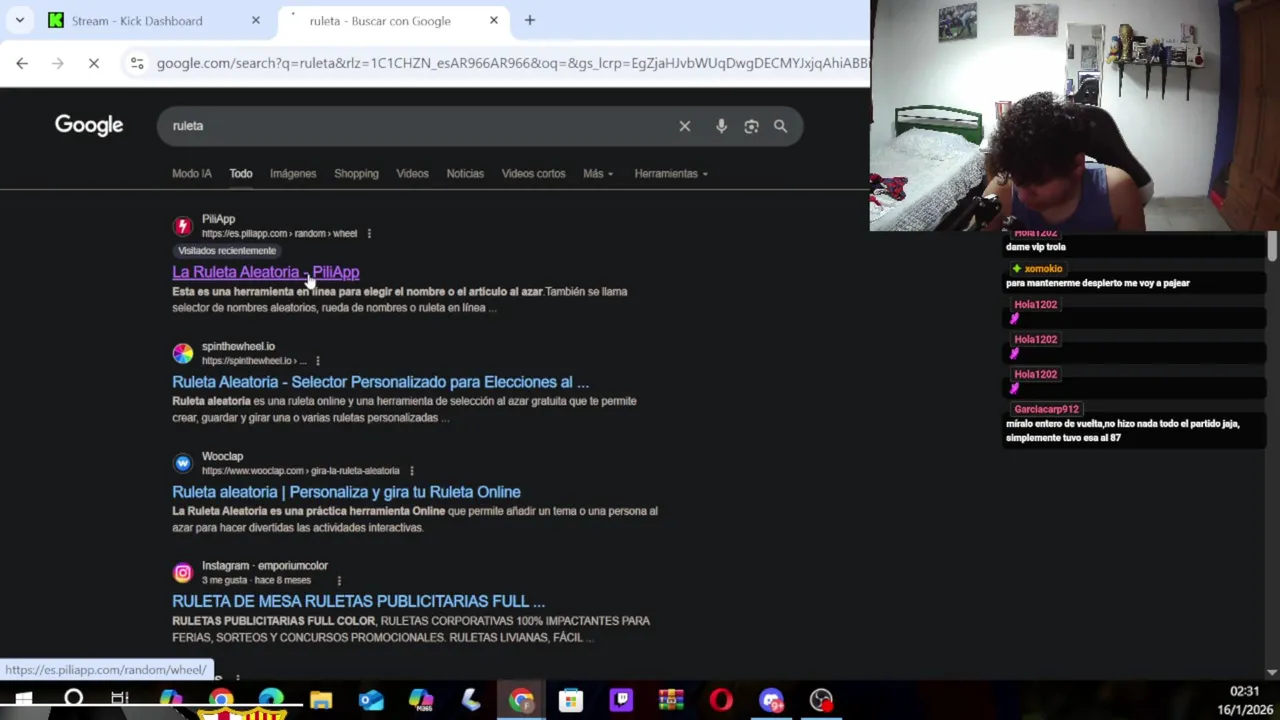Open Outlook from the taskbar
This screenshot has width=1280, height=720.
click(x=371, y=699)
